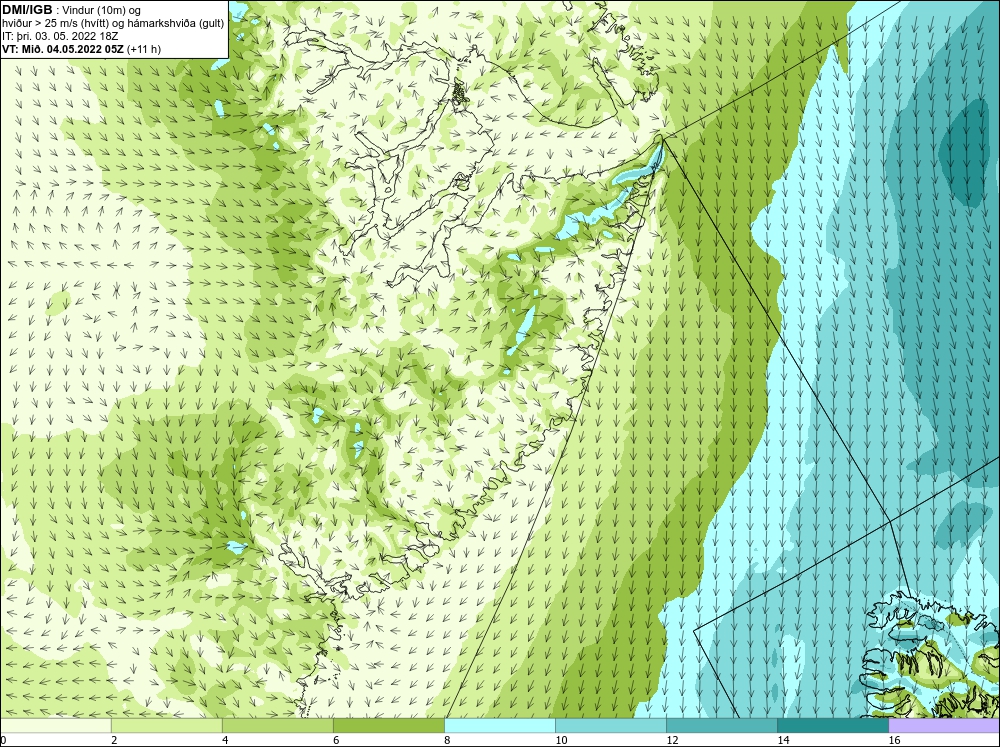Click the bold "DMI/IGB" title text
This screenshot has height=747, width=1000.
pyautogui.click(x=27, y=10)
